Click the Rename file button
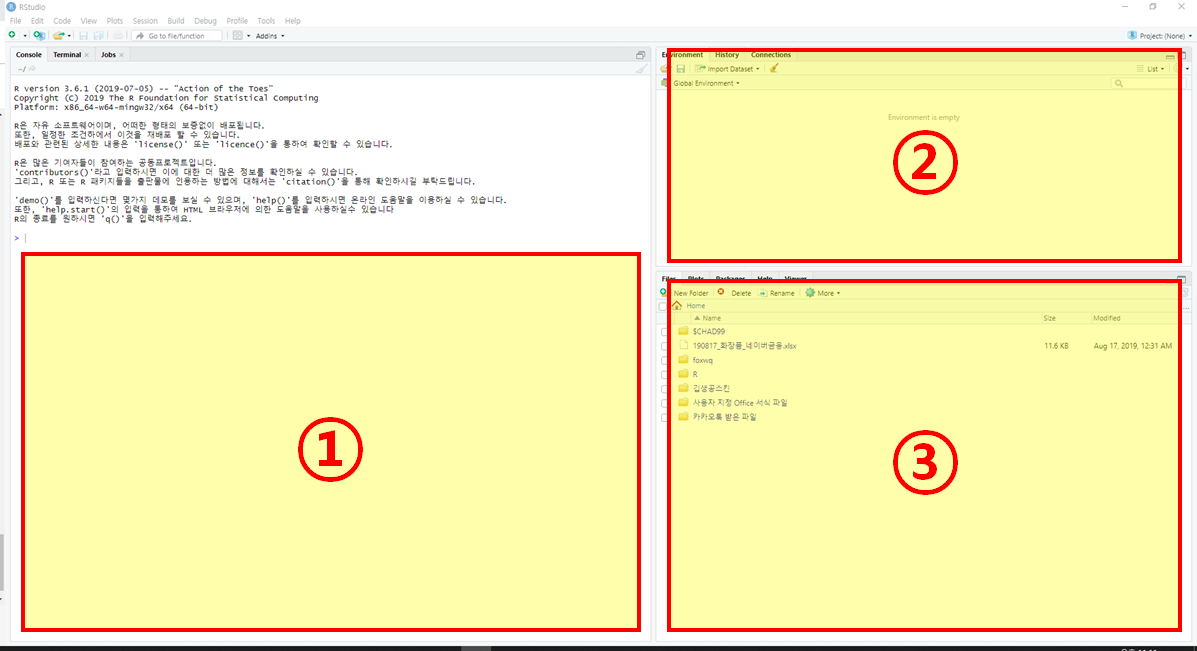The height and width of the screenshot is (651, 1197). click(776, 293)
